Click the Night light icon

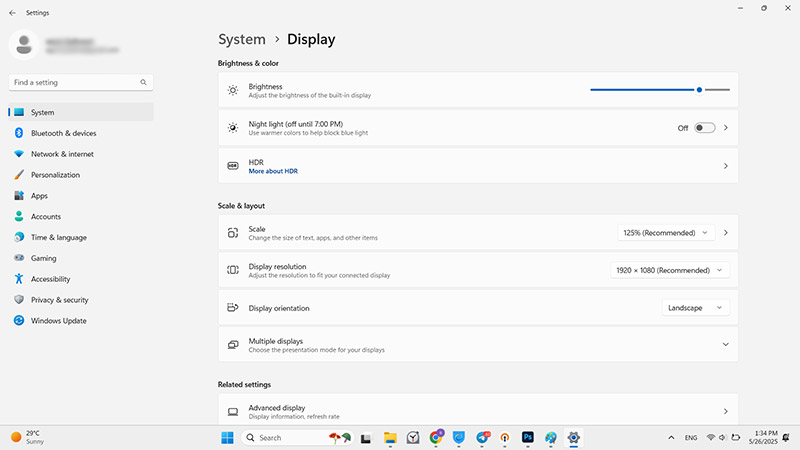point(233,128)
